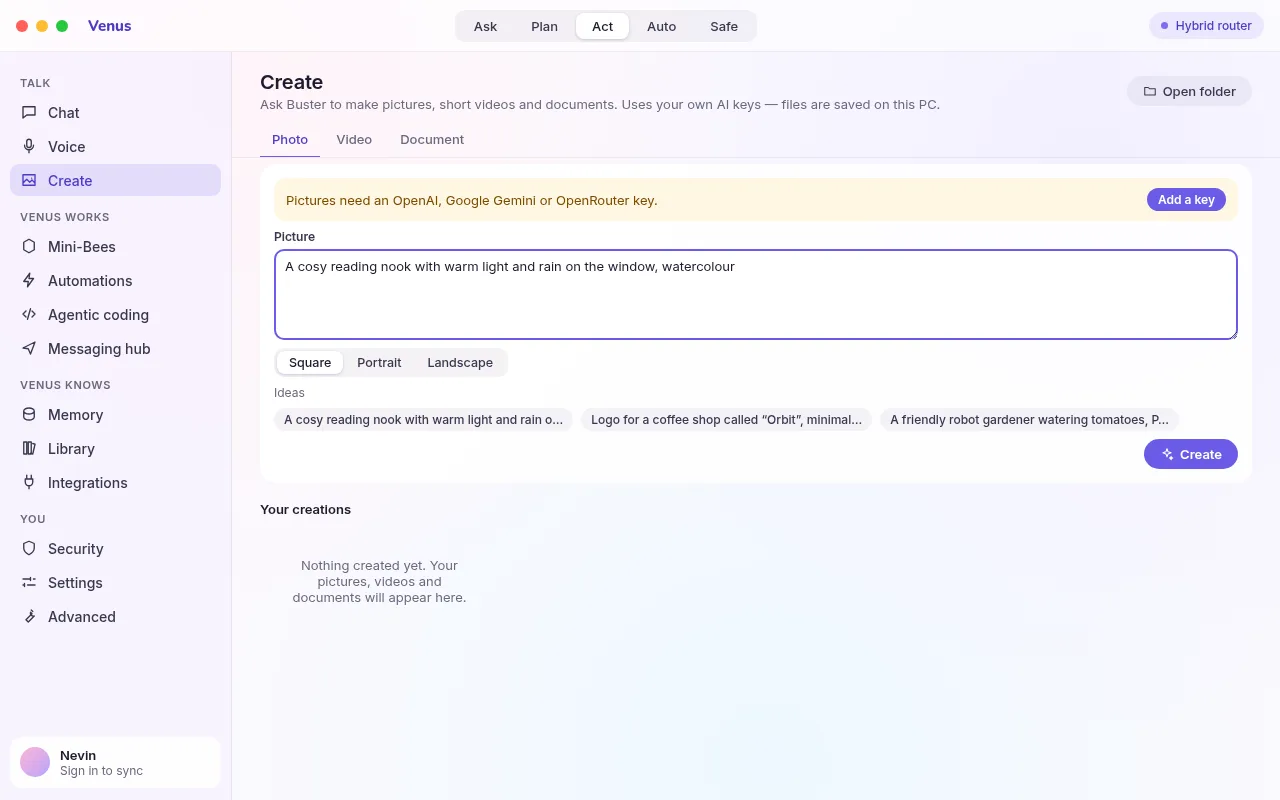The width and height of the screenshot is (1280, 800).
Task: Open Settings sliders icon
Action: 29,583
